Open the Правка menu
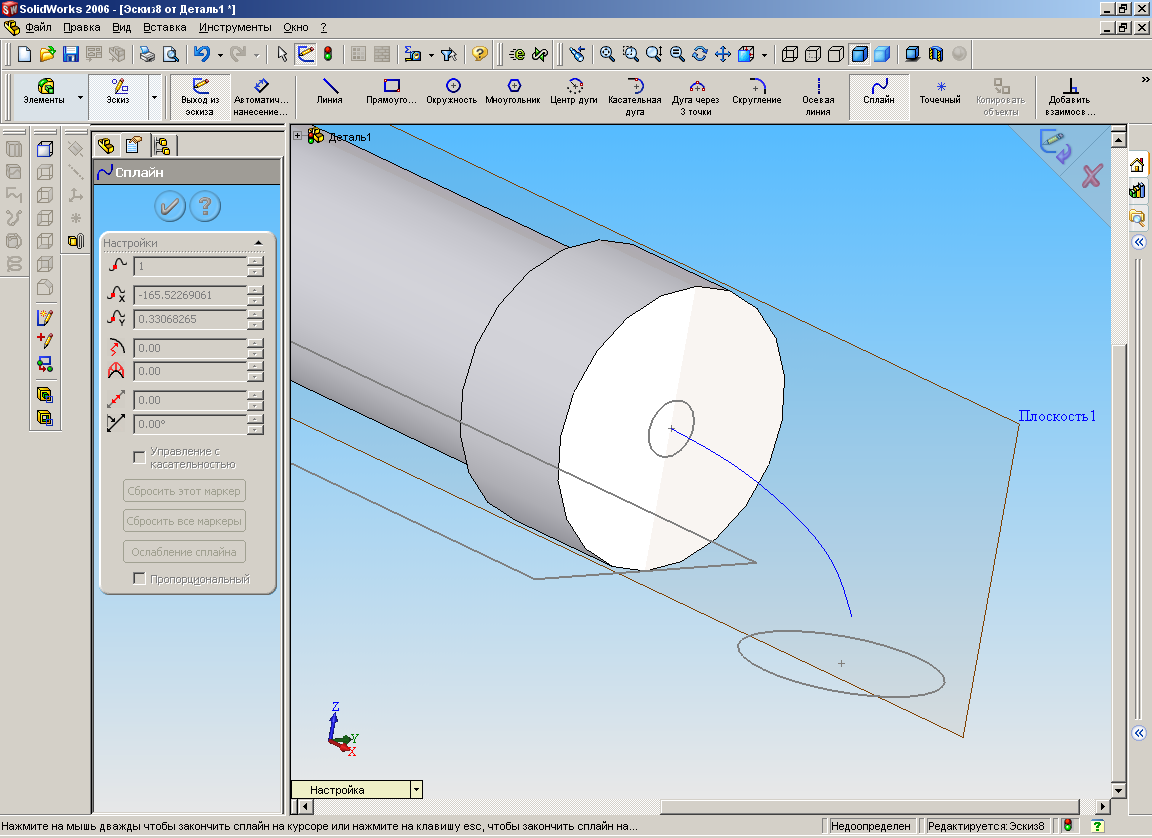 point(82,27)
